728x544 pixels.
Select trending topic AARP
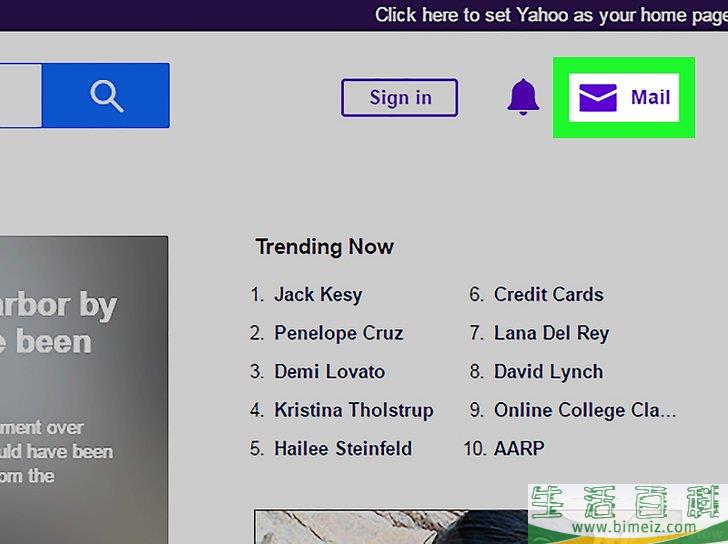pos(519,448)
